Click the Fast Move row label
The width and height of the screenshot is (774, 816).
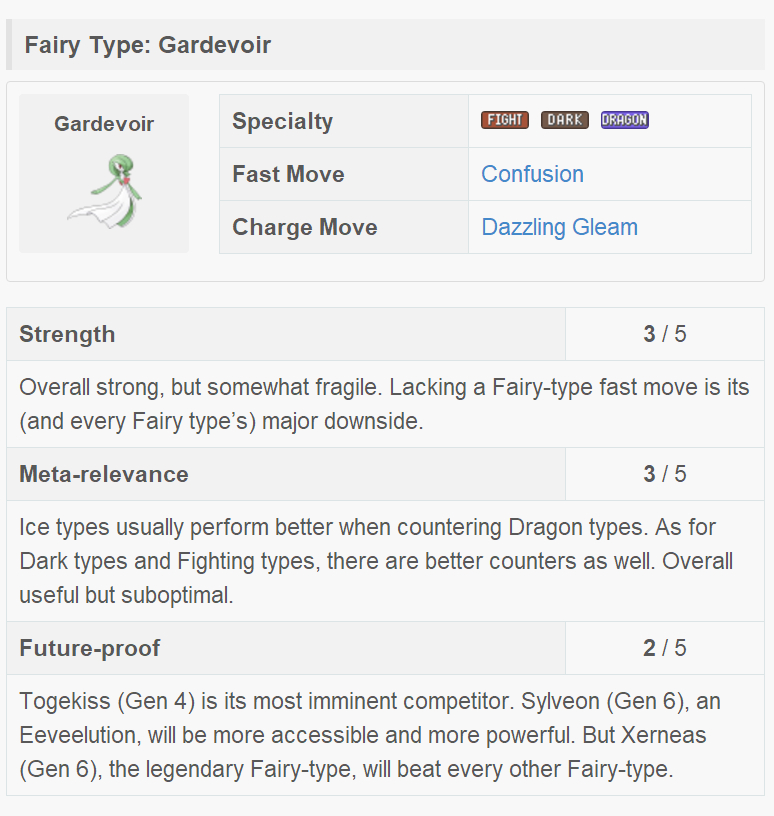click(x=288, y=174)
